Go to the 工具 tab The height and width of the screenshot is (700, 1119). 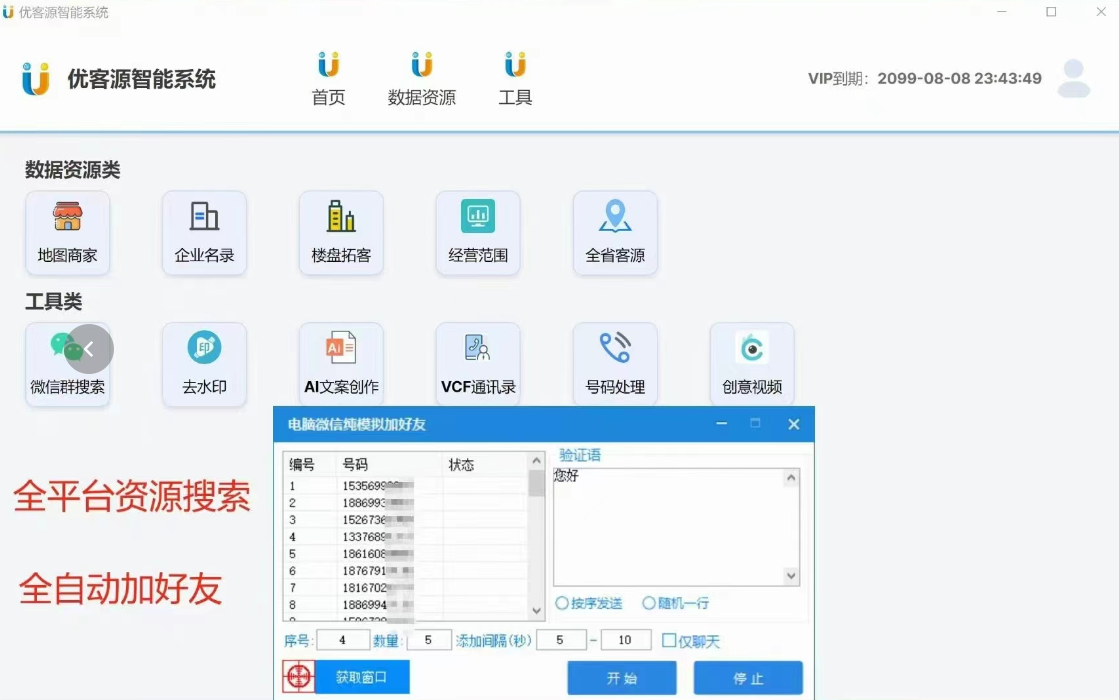(515, 80)
